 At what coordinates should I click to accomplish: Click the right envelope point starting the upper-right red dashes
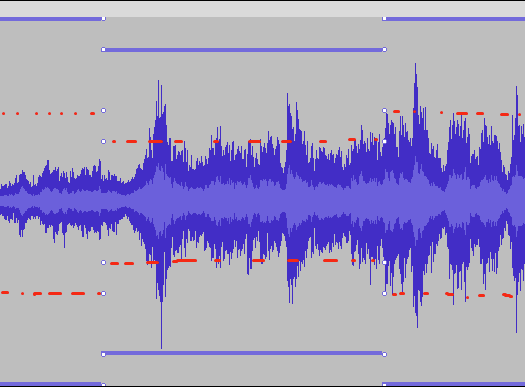click(x=384, y=110)
